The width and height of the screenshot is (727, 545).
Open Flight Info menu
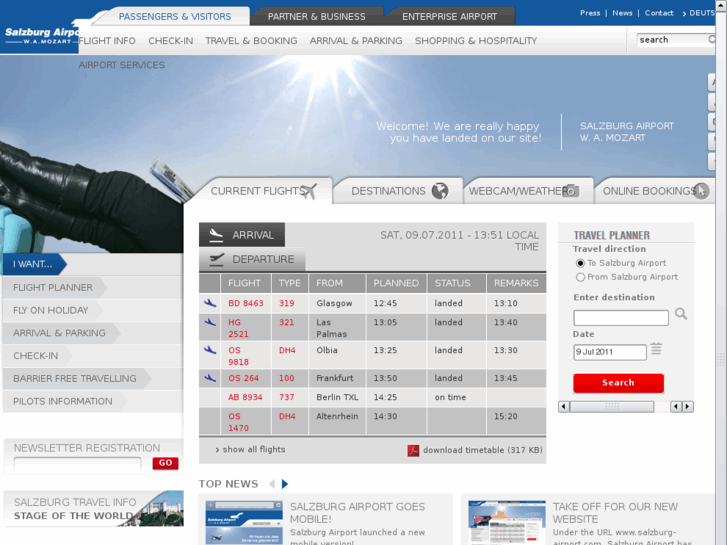click(x=107, y=41)
